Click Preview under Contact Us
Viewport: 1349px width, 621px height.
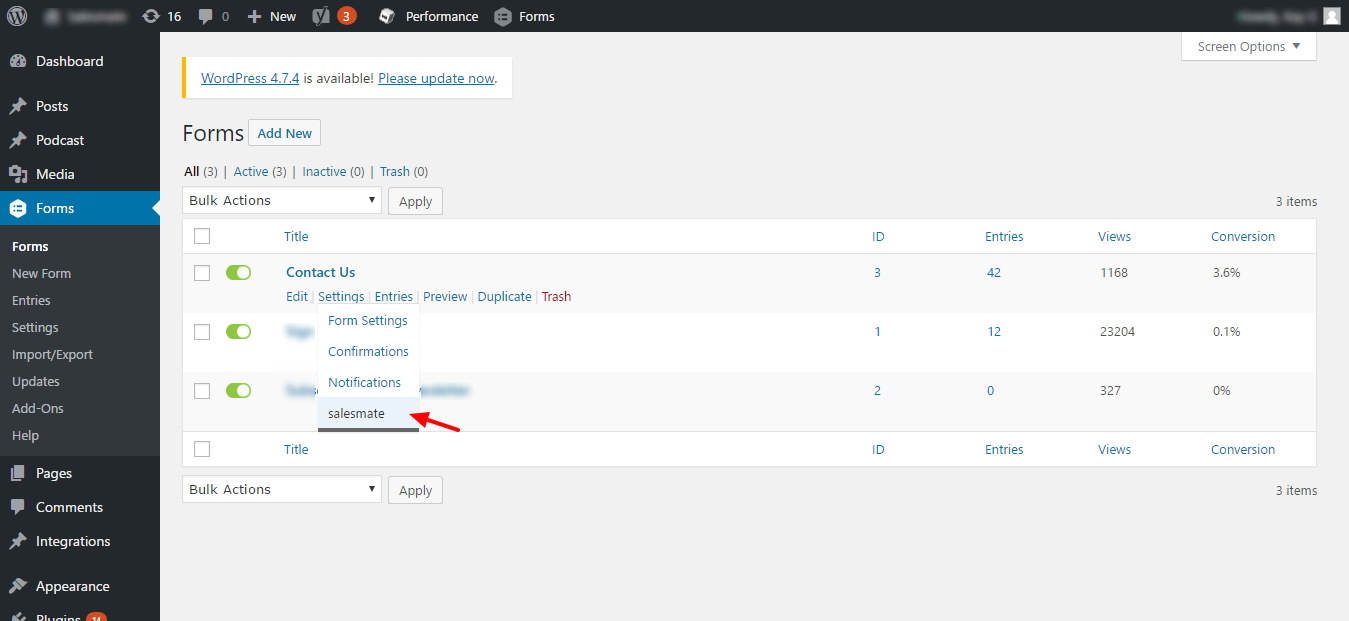click(x=445, y=296)
